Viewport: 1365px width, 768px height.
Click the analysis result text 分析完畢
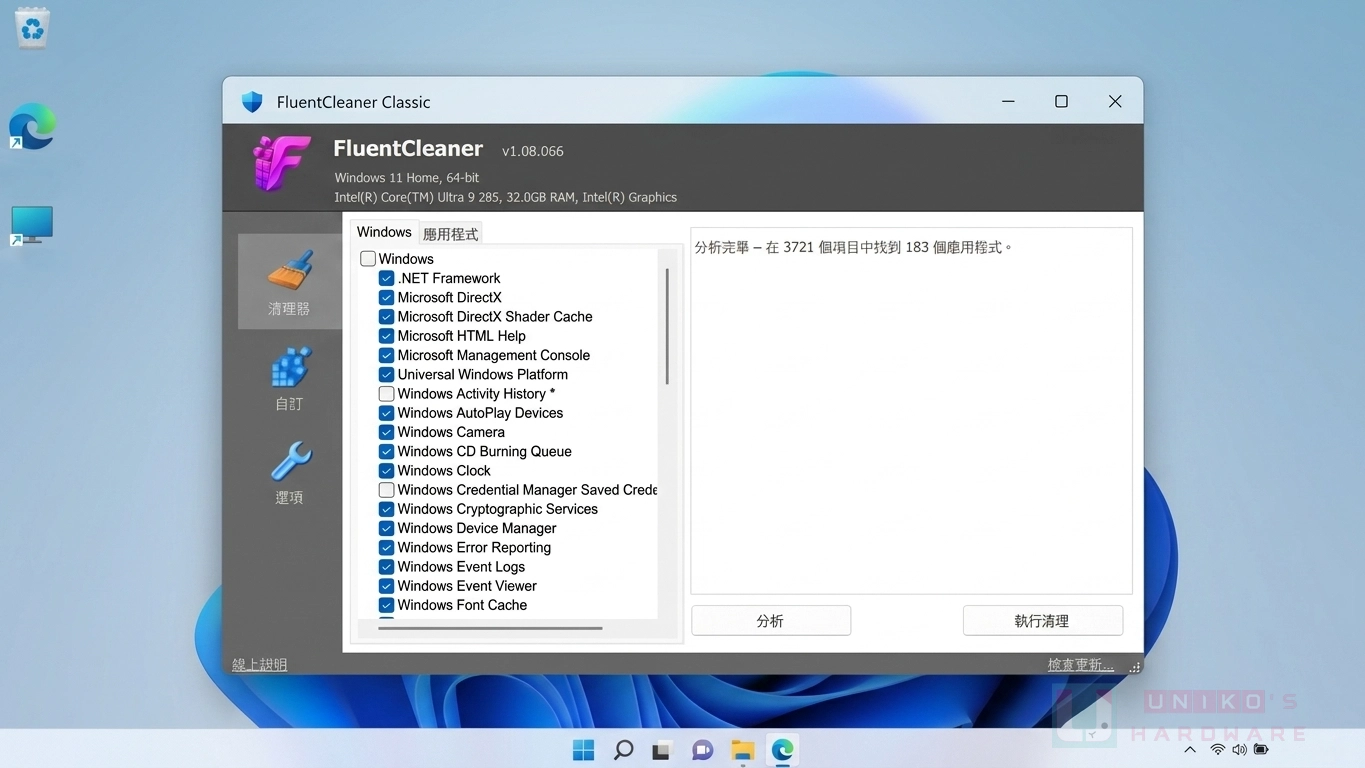[722, 247]
